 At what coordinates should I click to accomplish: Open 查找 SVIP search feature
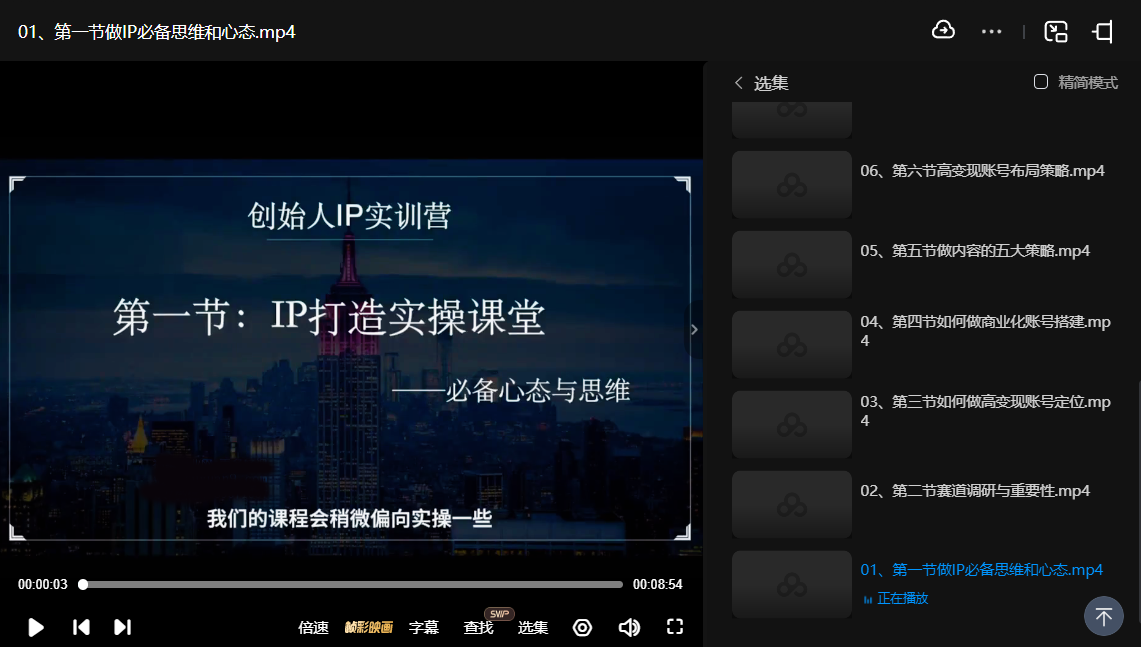point(478,627)
